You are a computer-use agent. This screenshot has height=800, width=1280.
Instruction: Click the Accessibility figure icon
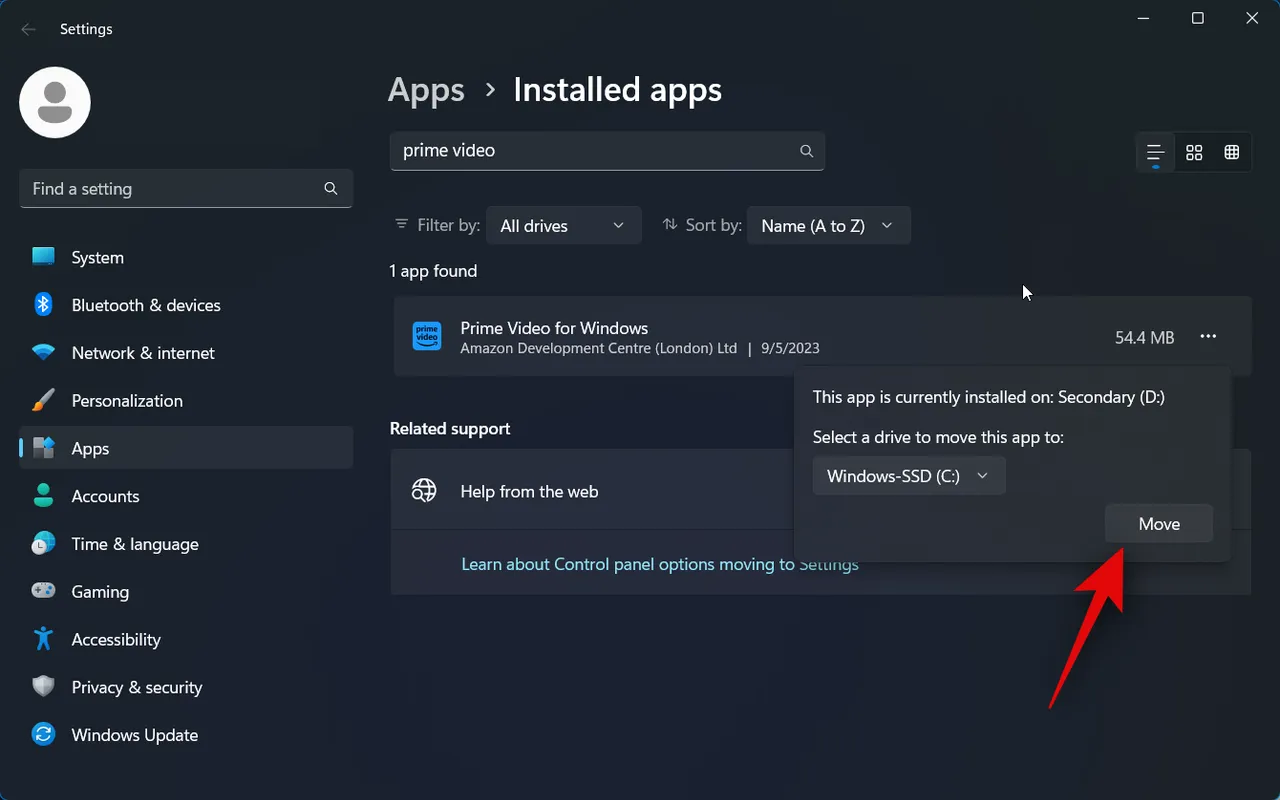coord(43,639)
